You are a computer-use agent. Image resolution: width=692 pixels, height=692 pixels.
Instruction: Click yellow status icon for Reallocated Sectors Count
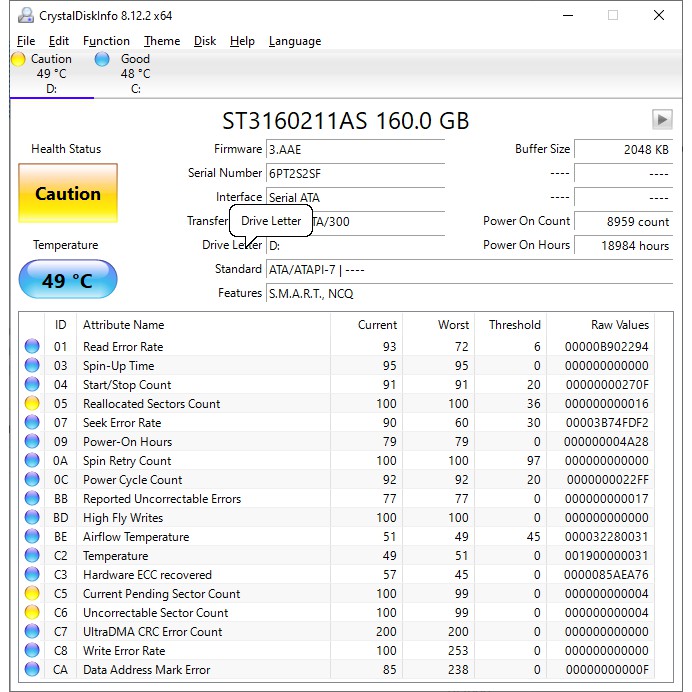tap(33, 404)
